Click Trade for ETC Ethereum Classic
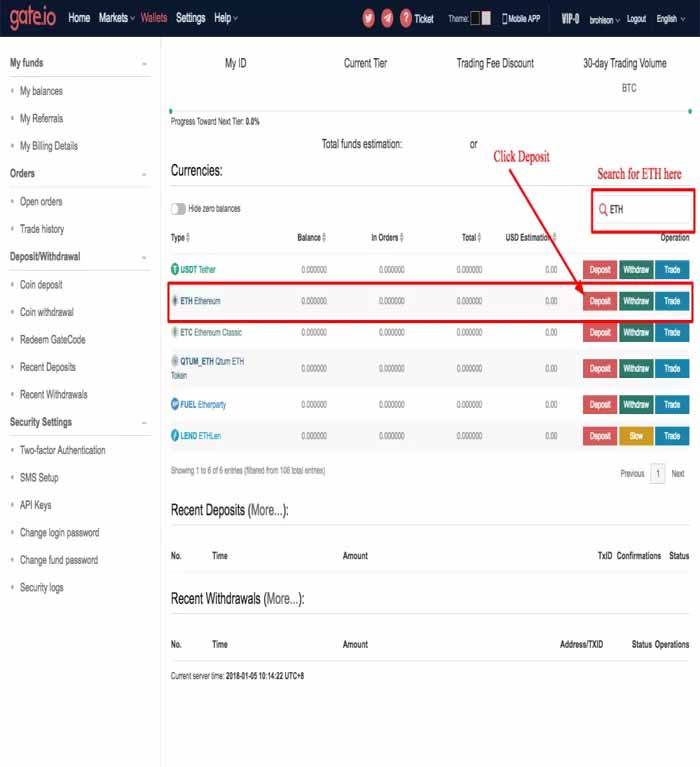Viewport: 700px width, 767px height. [672, 332]
